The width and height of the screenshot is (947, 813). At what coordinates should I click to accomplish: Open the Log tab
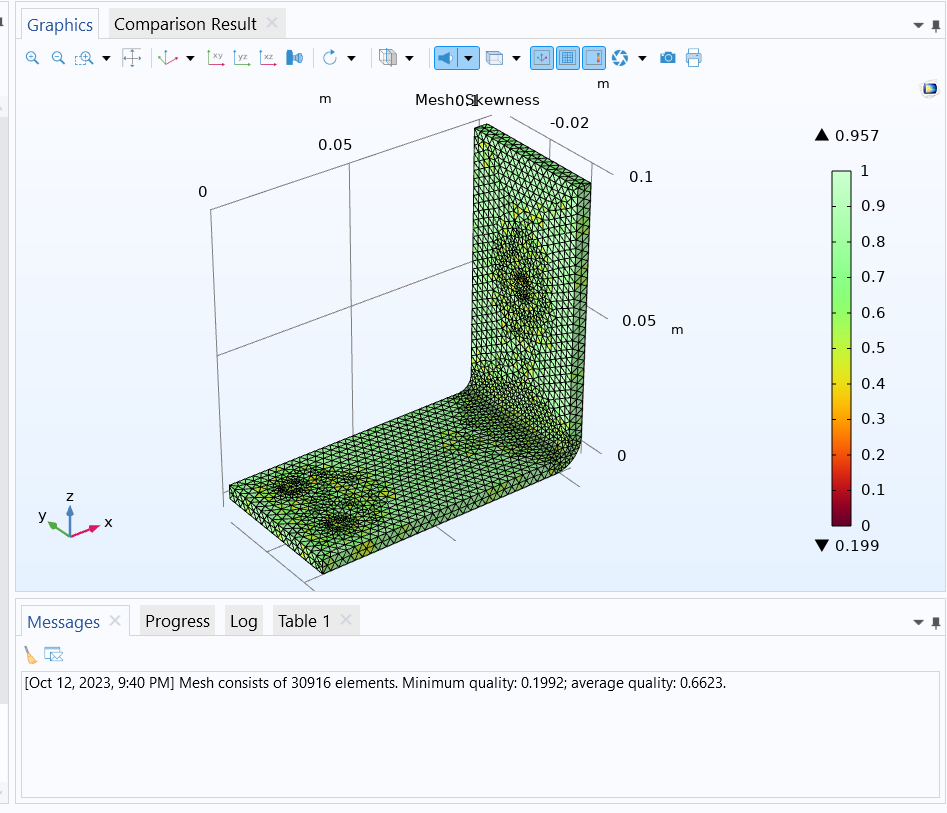click(243, 621)
